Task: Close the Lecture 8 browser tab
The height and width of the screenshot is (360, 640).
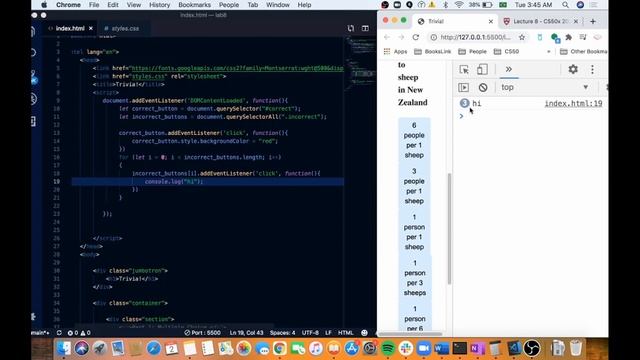Action: coord(576,21)
